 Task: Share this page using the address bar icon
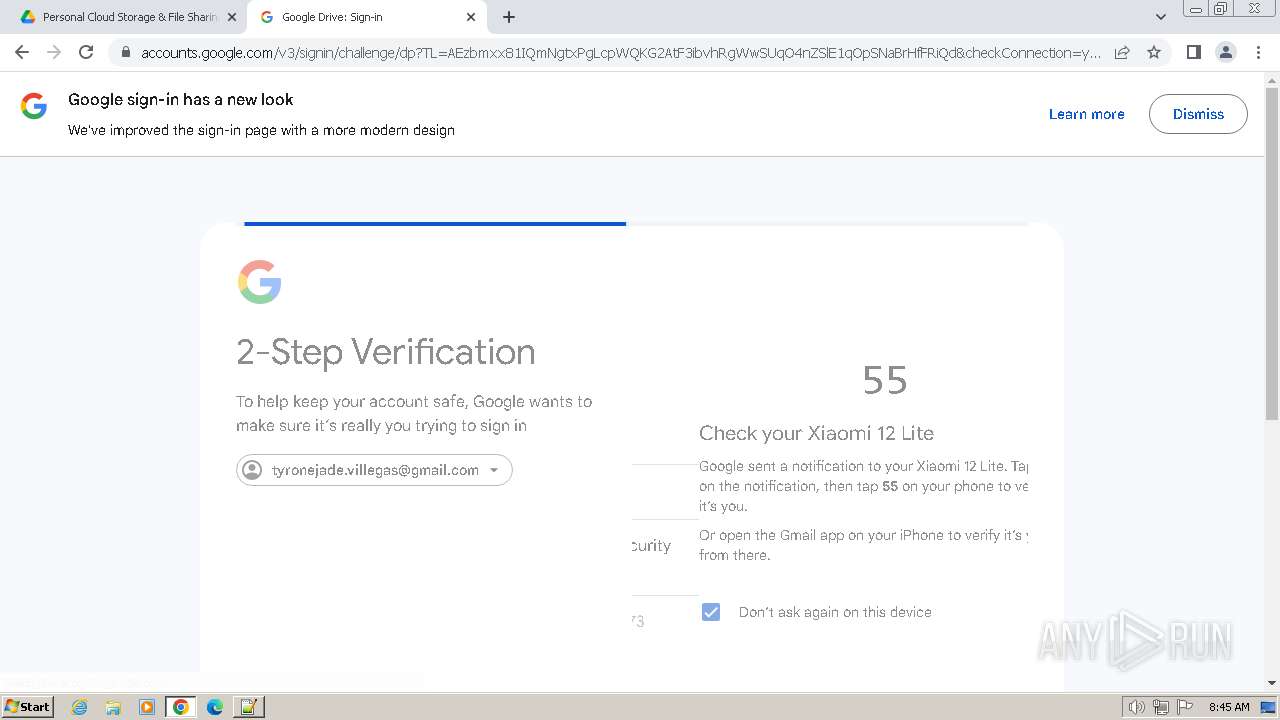tap(1122, 52)
